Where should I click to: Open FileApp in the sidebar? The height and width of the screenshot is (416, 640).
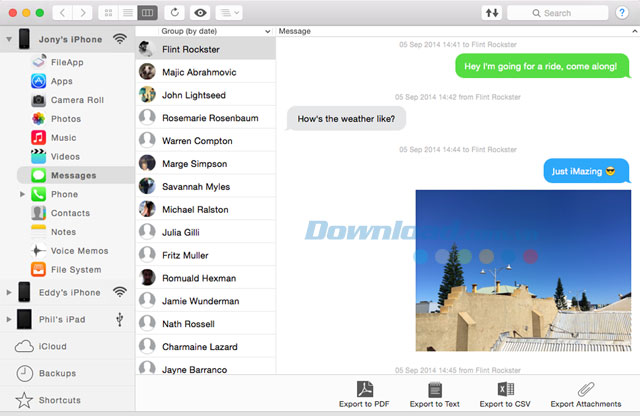tap(66, 62)
